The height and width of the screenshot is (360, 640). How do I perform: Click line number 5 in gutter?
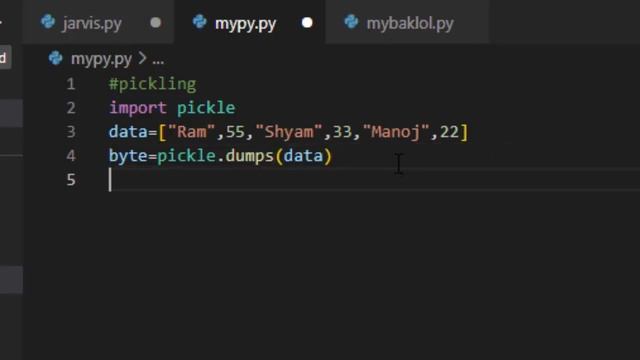(x=71, y=180)
